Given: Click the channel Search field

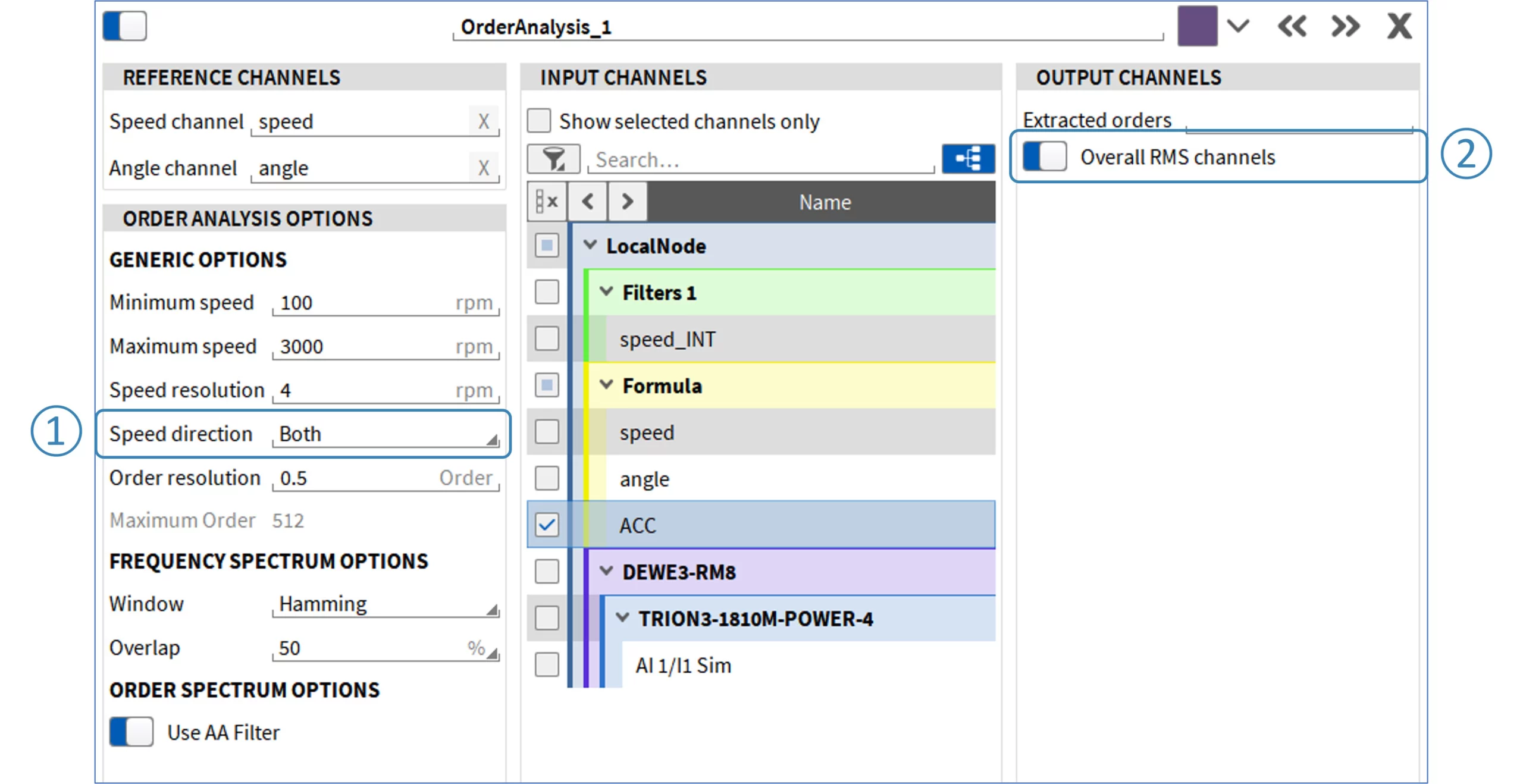Looking at the screenshot, I should (x=761, y=160).
